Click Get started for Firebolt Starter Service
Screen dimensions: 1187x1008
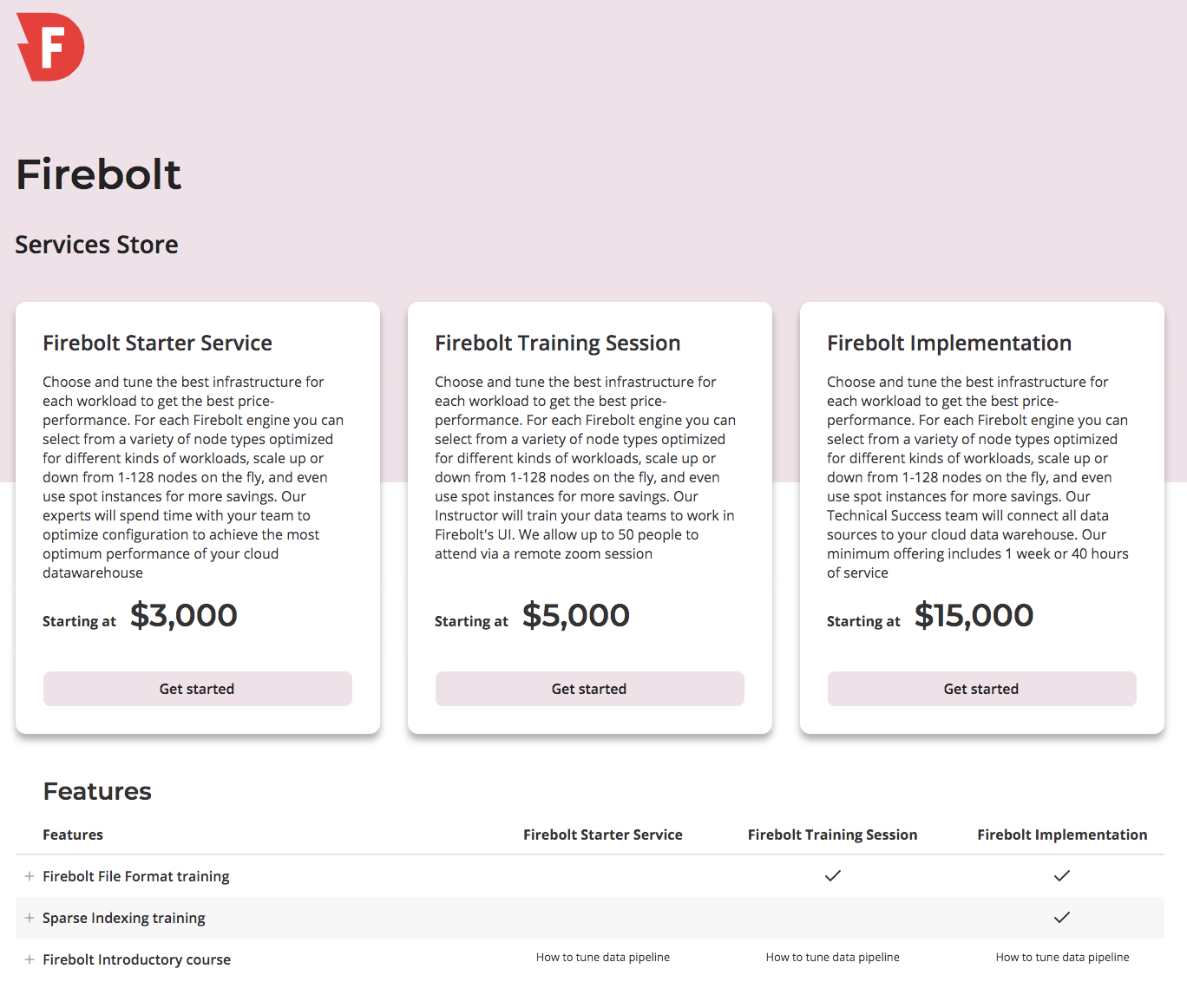(197, 689)
